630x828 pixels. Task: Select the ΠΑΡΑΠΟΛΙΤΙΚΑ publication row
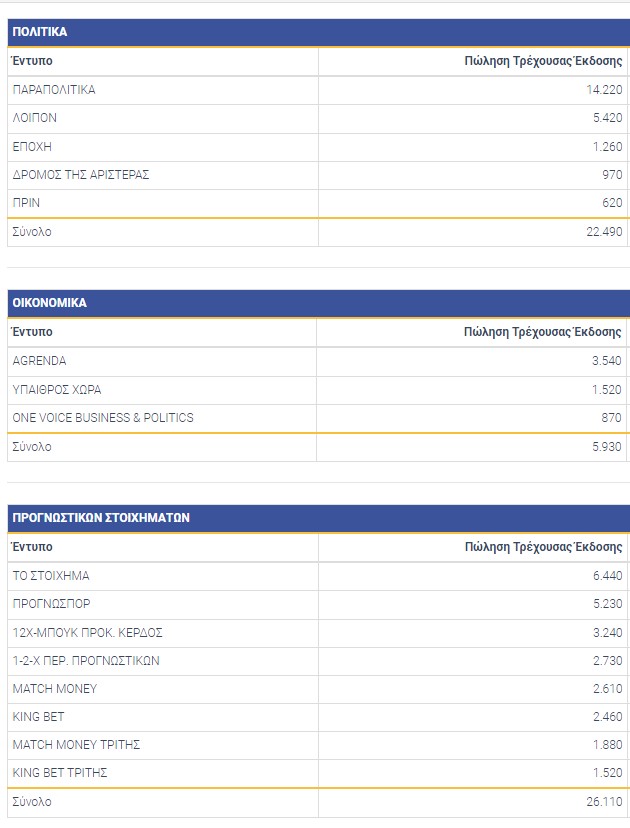point(318,90)
